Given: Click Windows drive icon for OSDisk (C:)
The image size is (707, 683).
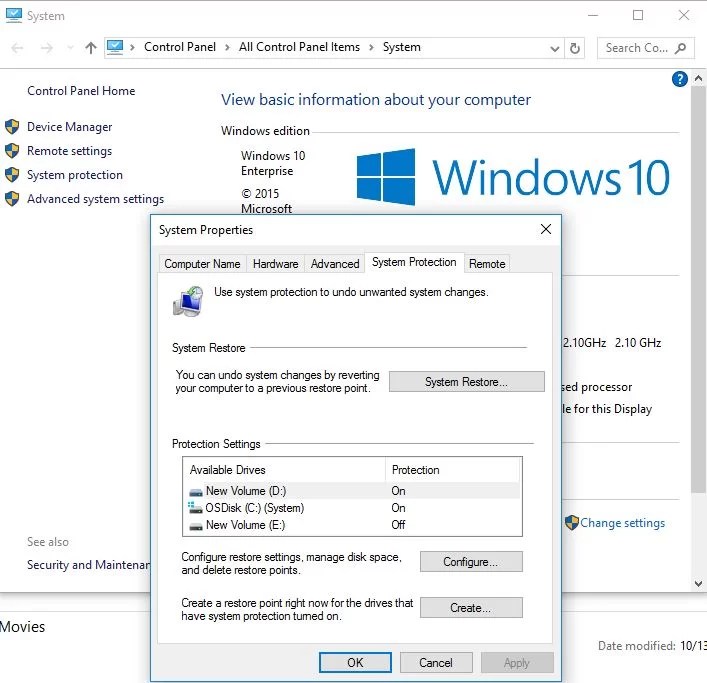Looking at the screenshot, I should coord(195,508).
